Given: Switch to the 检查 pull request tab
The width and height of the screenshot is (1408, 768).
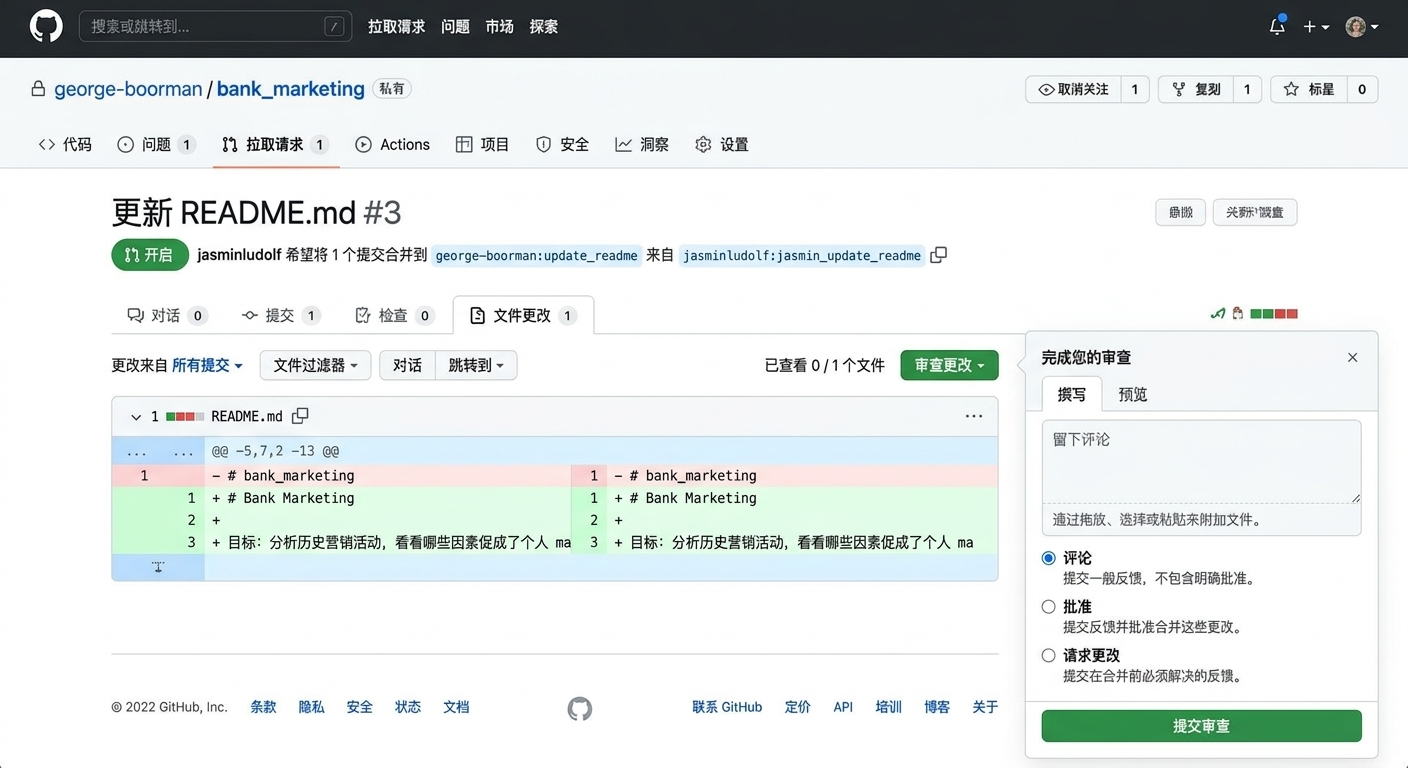Looking at the screenshot, I should 394,315.
